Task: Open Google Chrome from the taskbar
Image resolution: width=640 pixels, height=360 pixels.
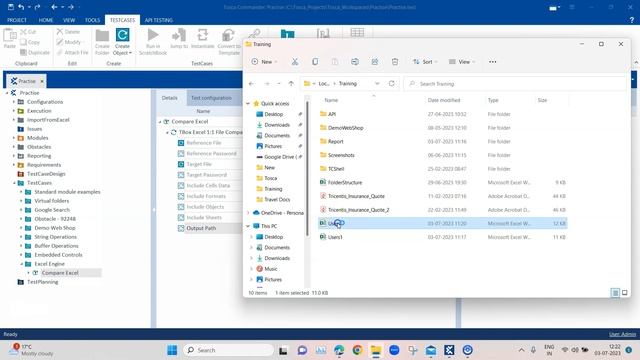Action: [358, 350]
